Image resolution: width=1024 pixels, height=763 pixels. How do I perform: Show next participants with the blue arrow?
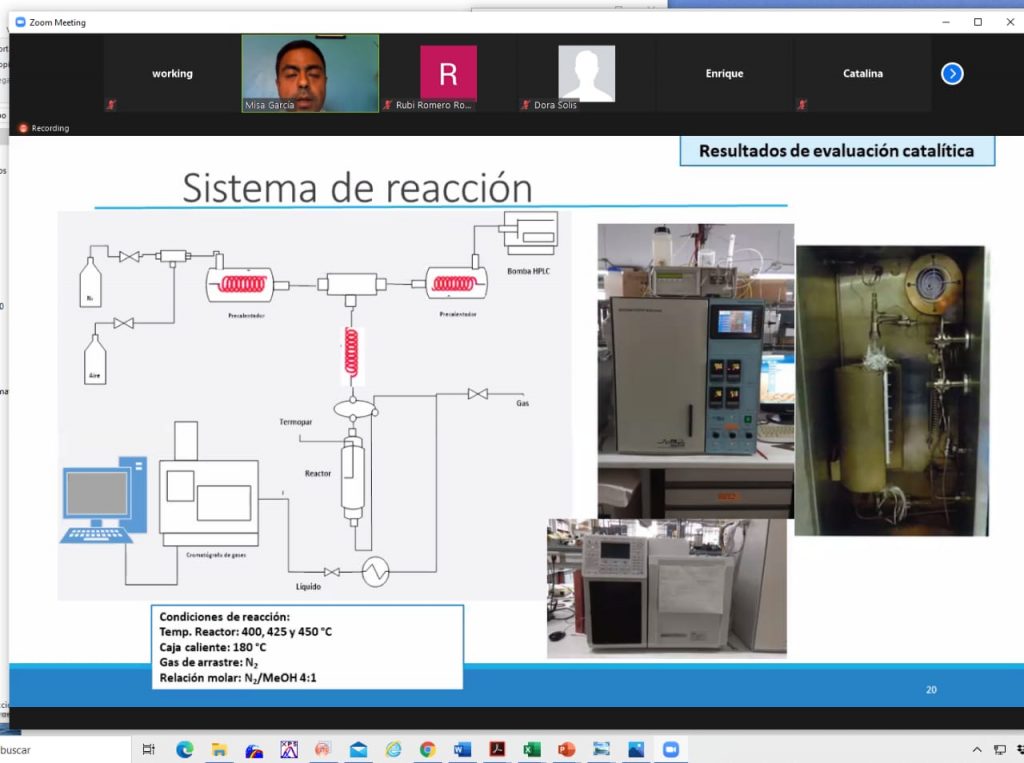(952, 73)
